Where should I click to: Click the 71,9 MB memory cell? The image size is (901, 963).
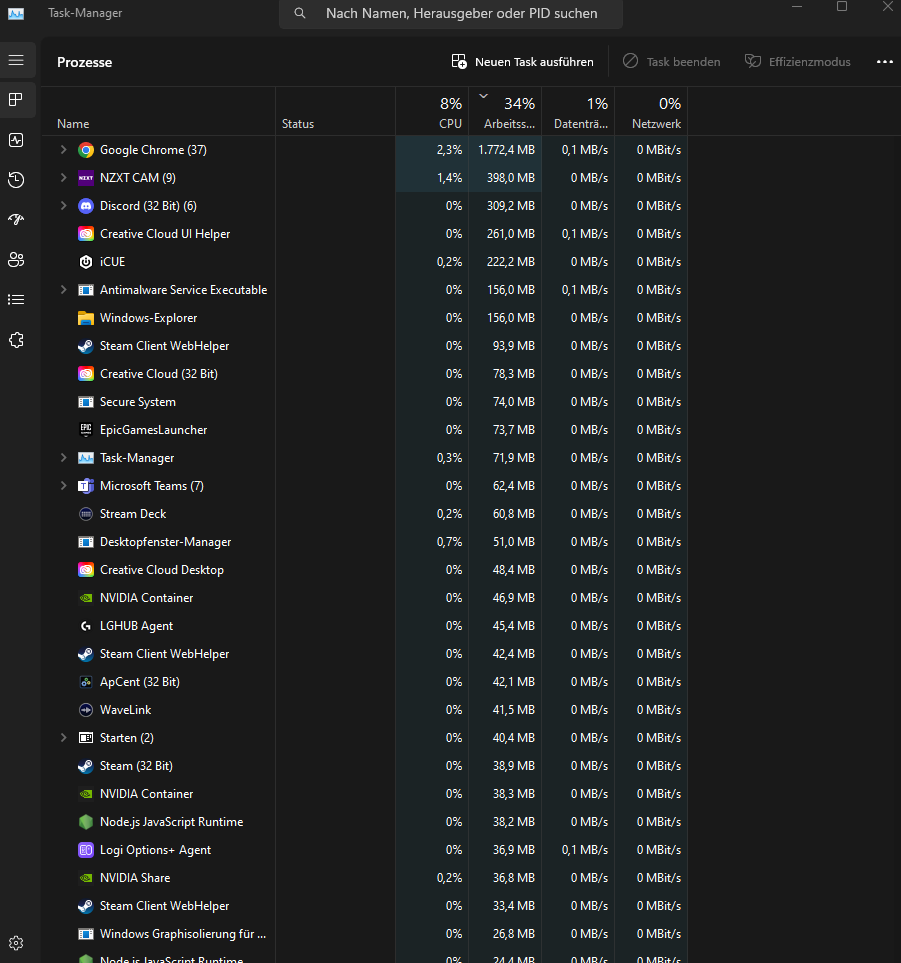point(505,458)
